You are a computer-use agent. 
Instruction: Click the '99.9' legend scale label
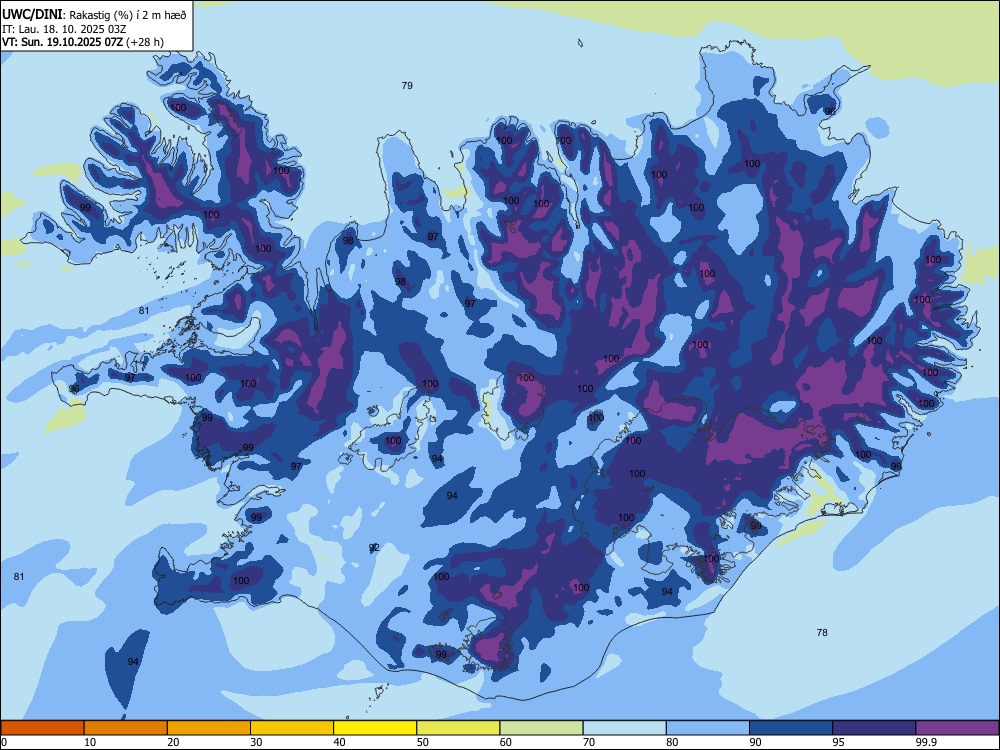tap(926, 742)
